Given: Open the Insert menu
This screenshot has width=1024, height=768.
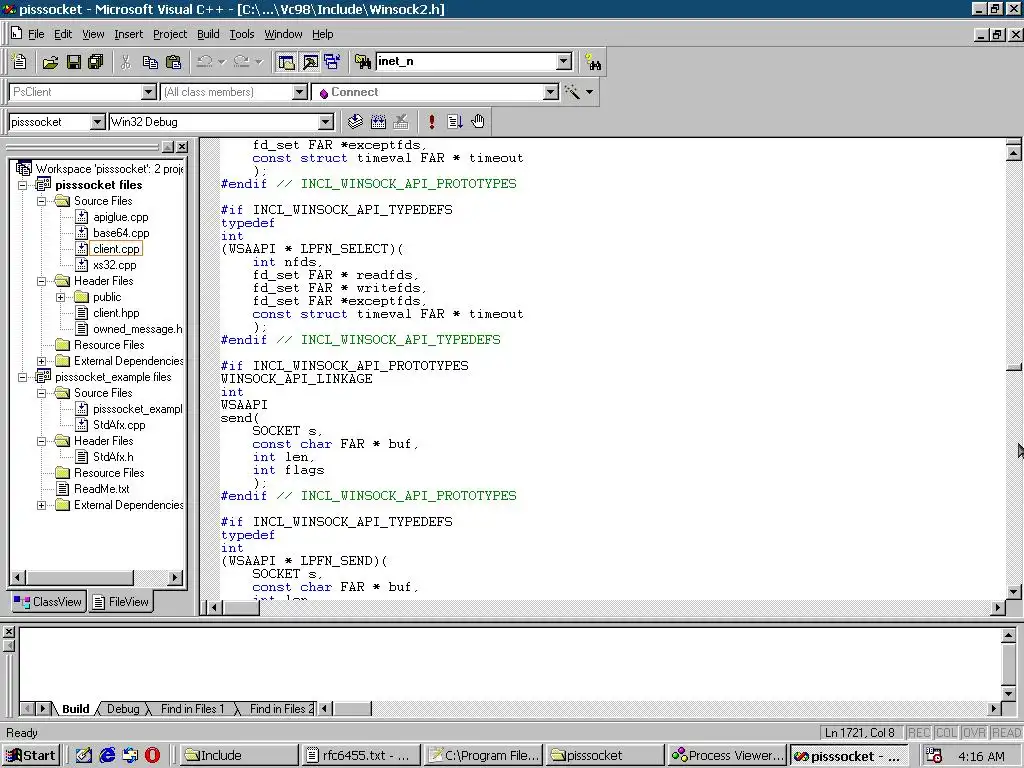Looking at the screenshot, I should 128,34.
